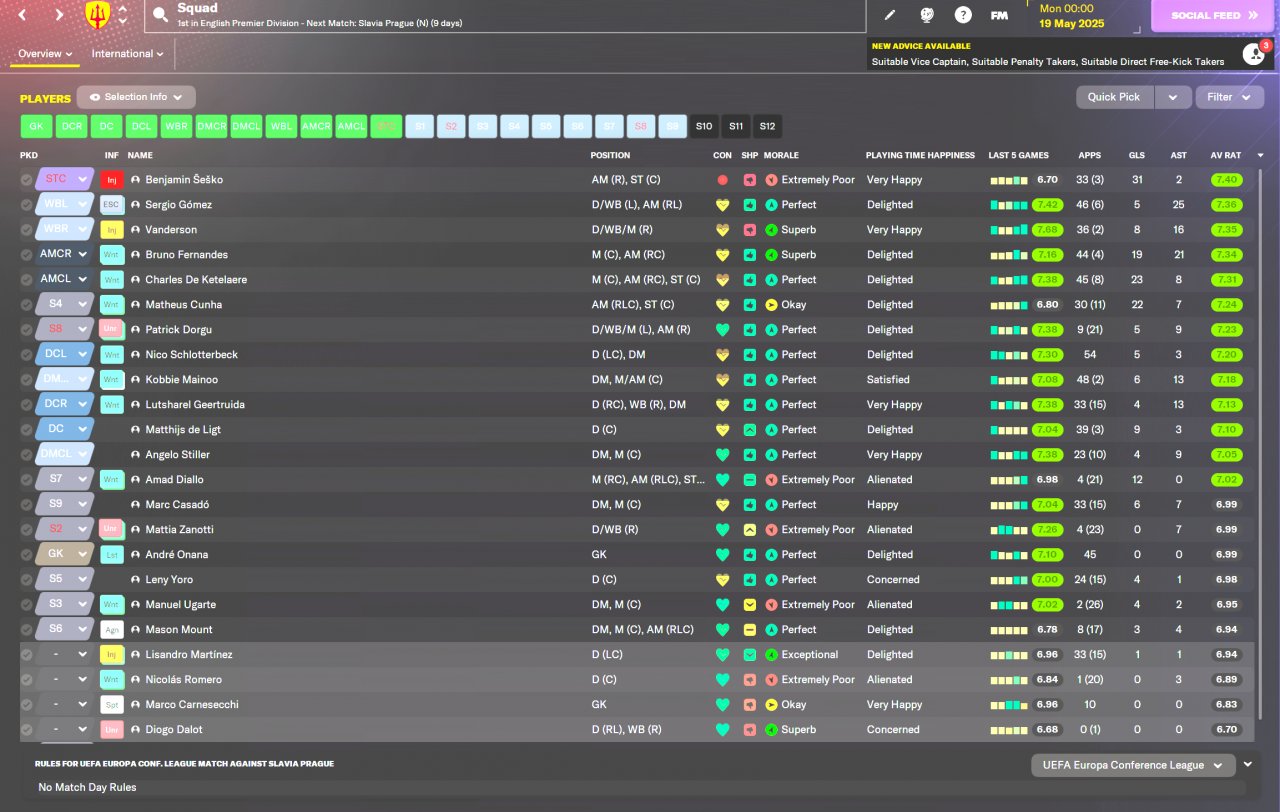Select the GK position chip
The image size is (1280, 812).
pos(36,127)
